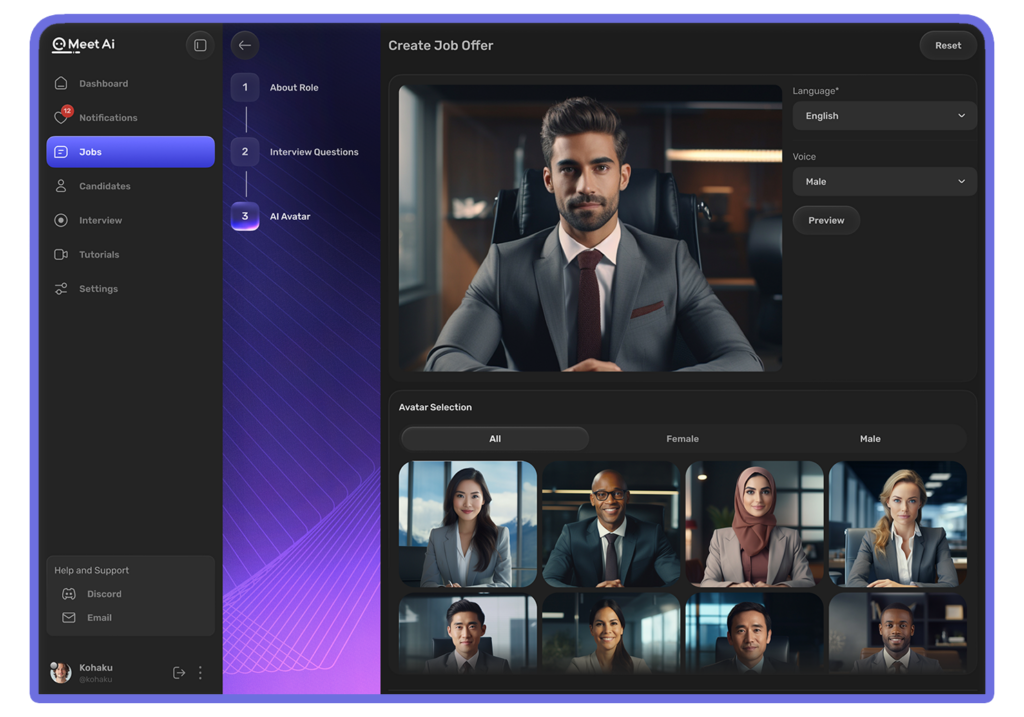This screenshot has width=1024, height=717.
Task: Expand the Voice dropdown set to Male
Action: coord(884,182)
